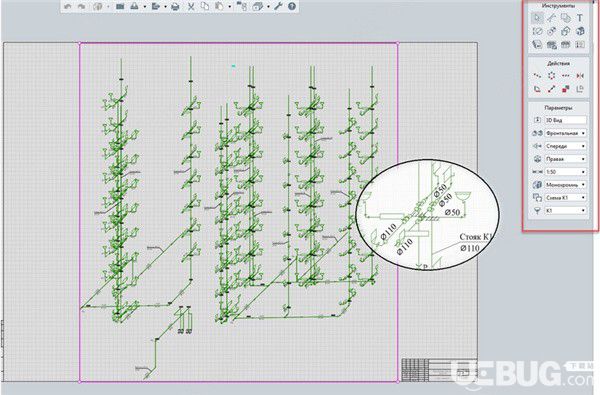Click the Print icon in toolbar
600x395 pixels.
click(175, 7)
